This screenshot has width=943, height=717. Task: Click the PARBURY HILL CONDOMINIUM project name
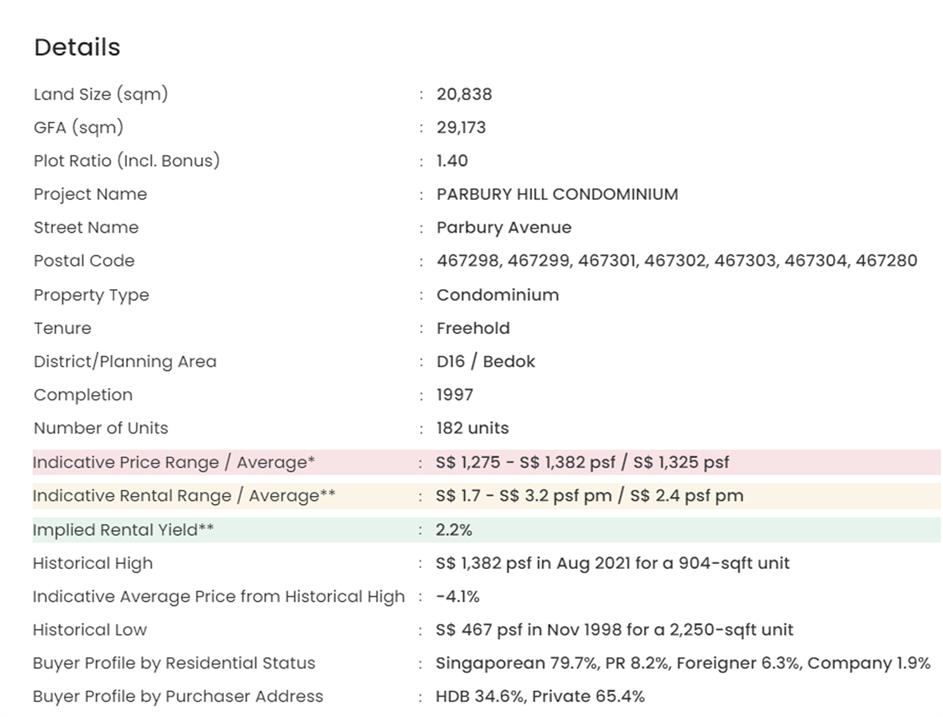pos(557,194)
